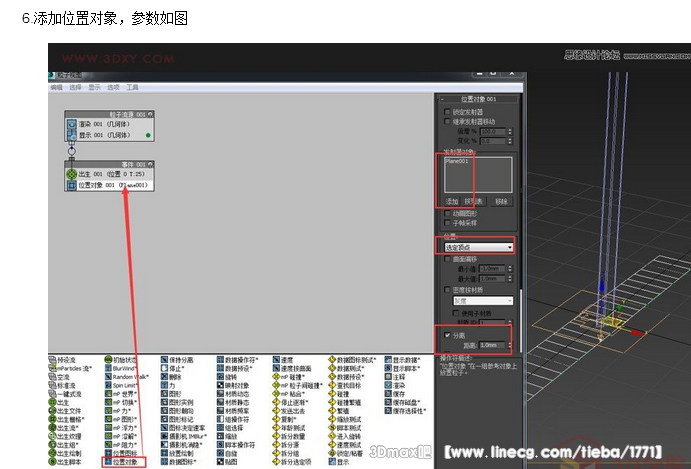Choose the 年龄测试 test icon
The width and height of the screenshot is (691, 469).
pos(276,428)
